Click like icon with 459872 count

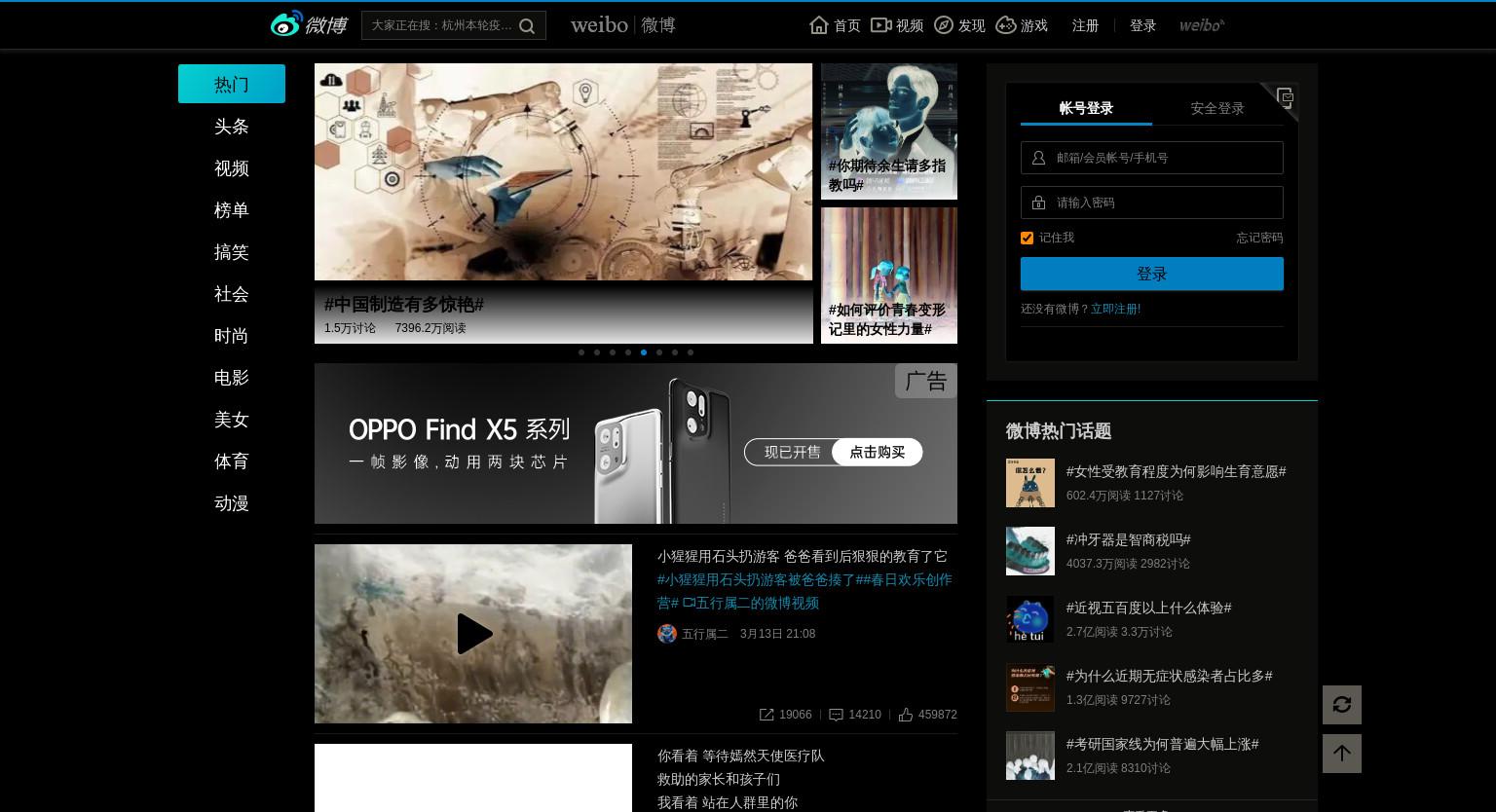coord(906,715)
